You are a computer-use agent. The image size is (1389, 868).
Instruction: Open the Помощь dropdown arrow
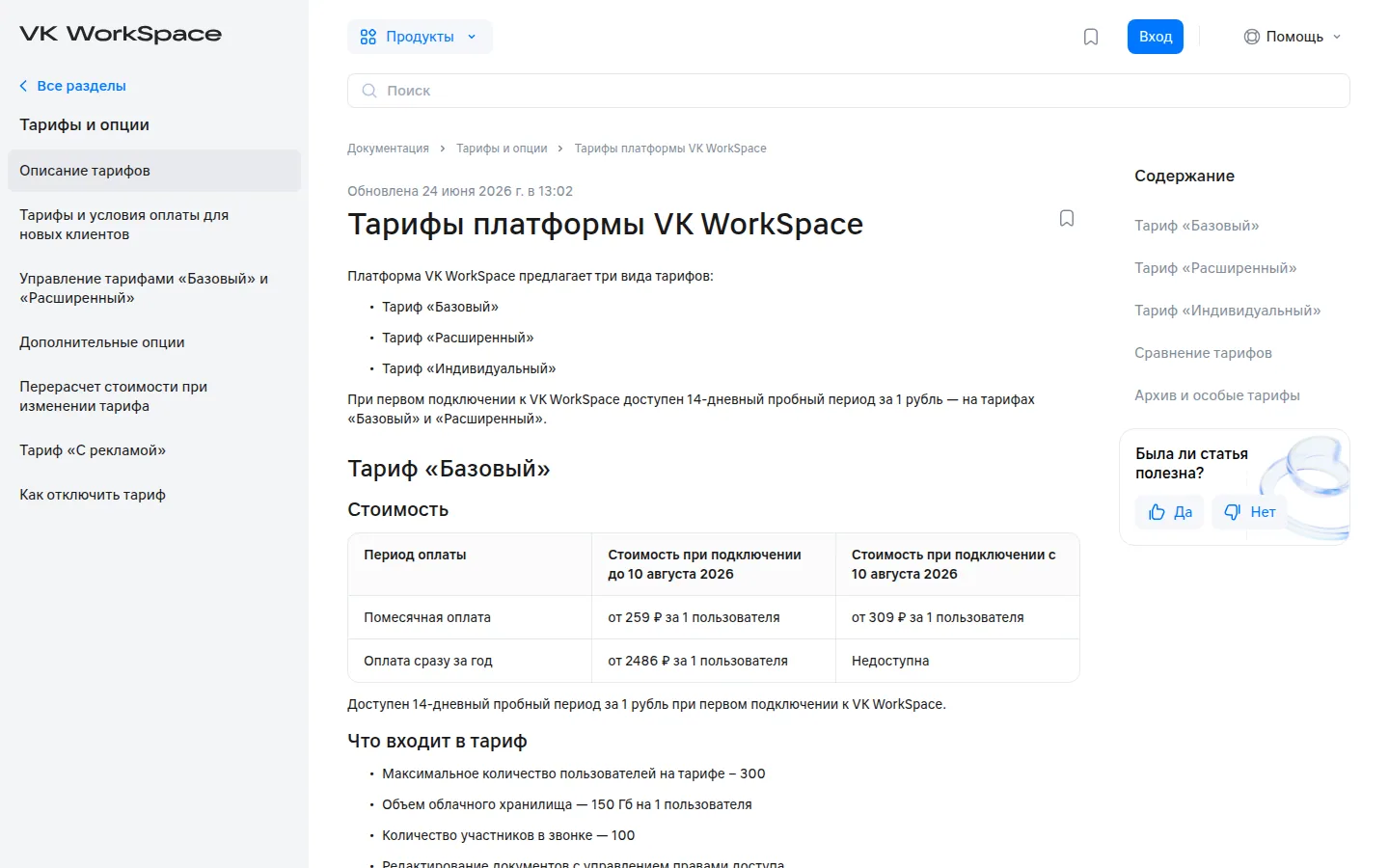[x=1337, y=37]
